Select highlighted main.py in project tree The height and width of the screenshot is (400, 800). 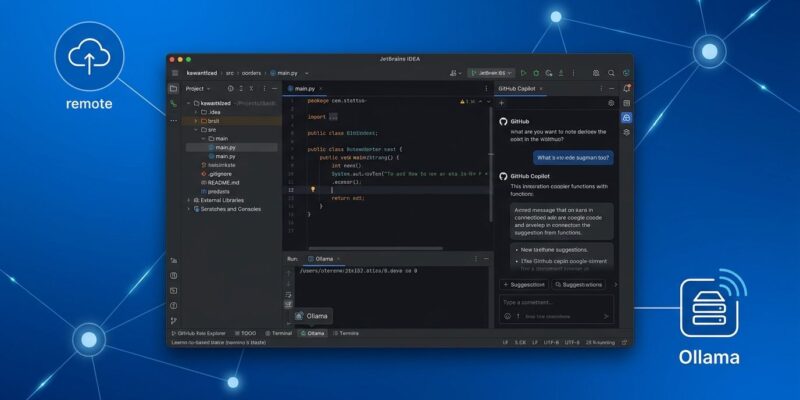232,147
